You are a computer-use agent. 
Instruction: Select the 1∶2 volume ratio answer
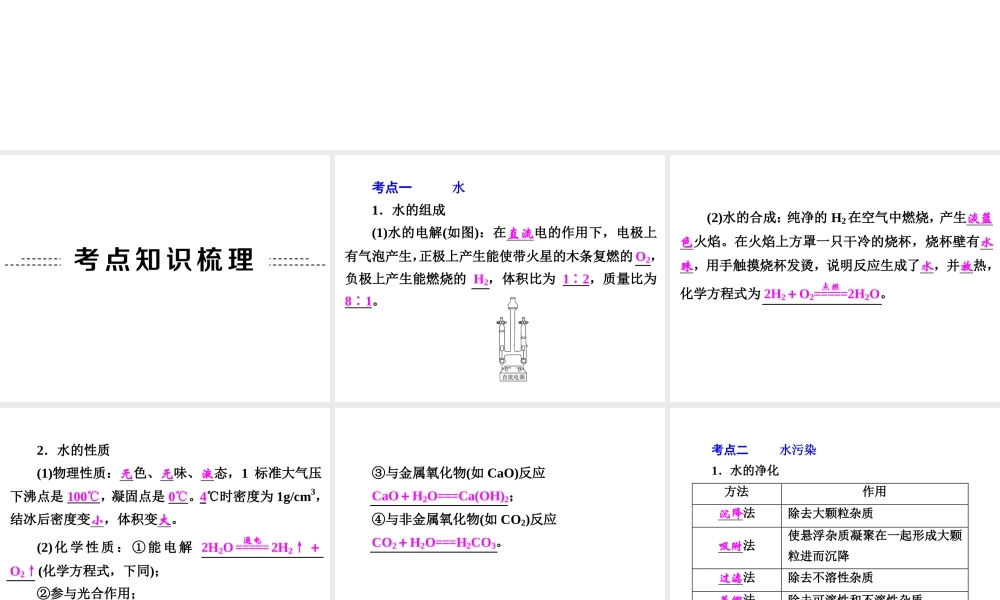[575, 279]
